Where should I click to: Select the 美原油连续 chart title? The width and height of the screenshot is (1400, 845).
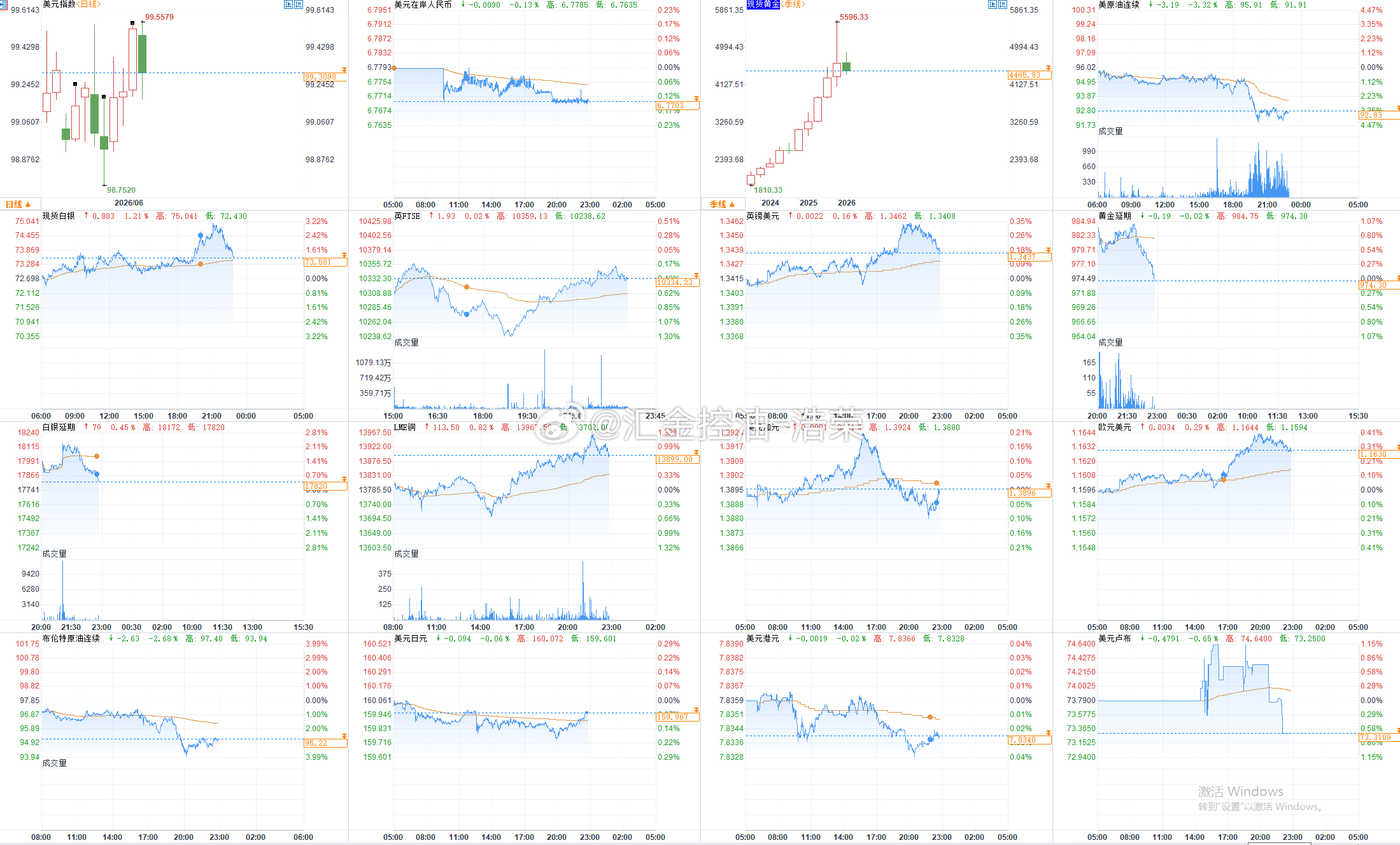click(x=1119, y=4)
